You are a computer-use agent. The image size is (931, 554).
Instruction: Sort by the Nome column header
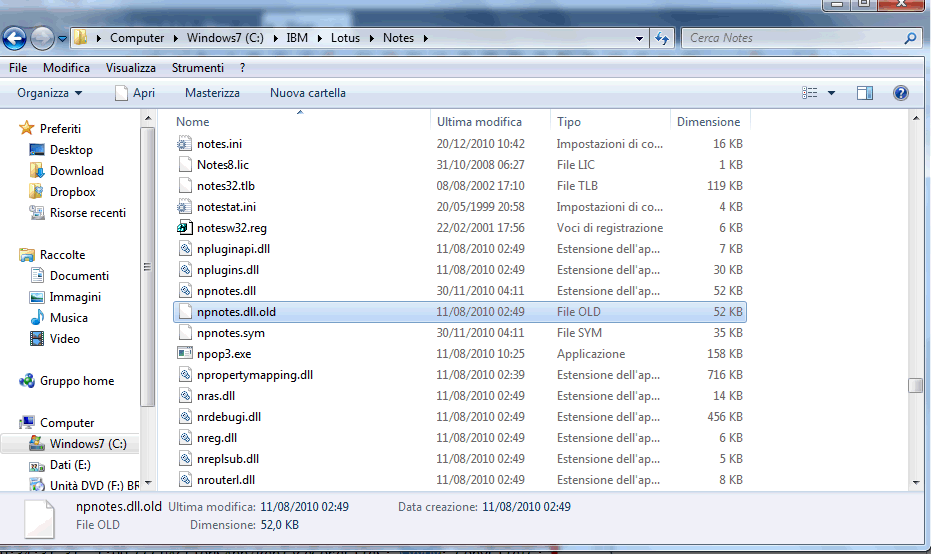tap(192, 122)
